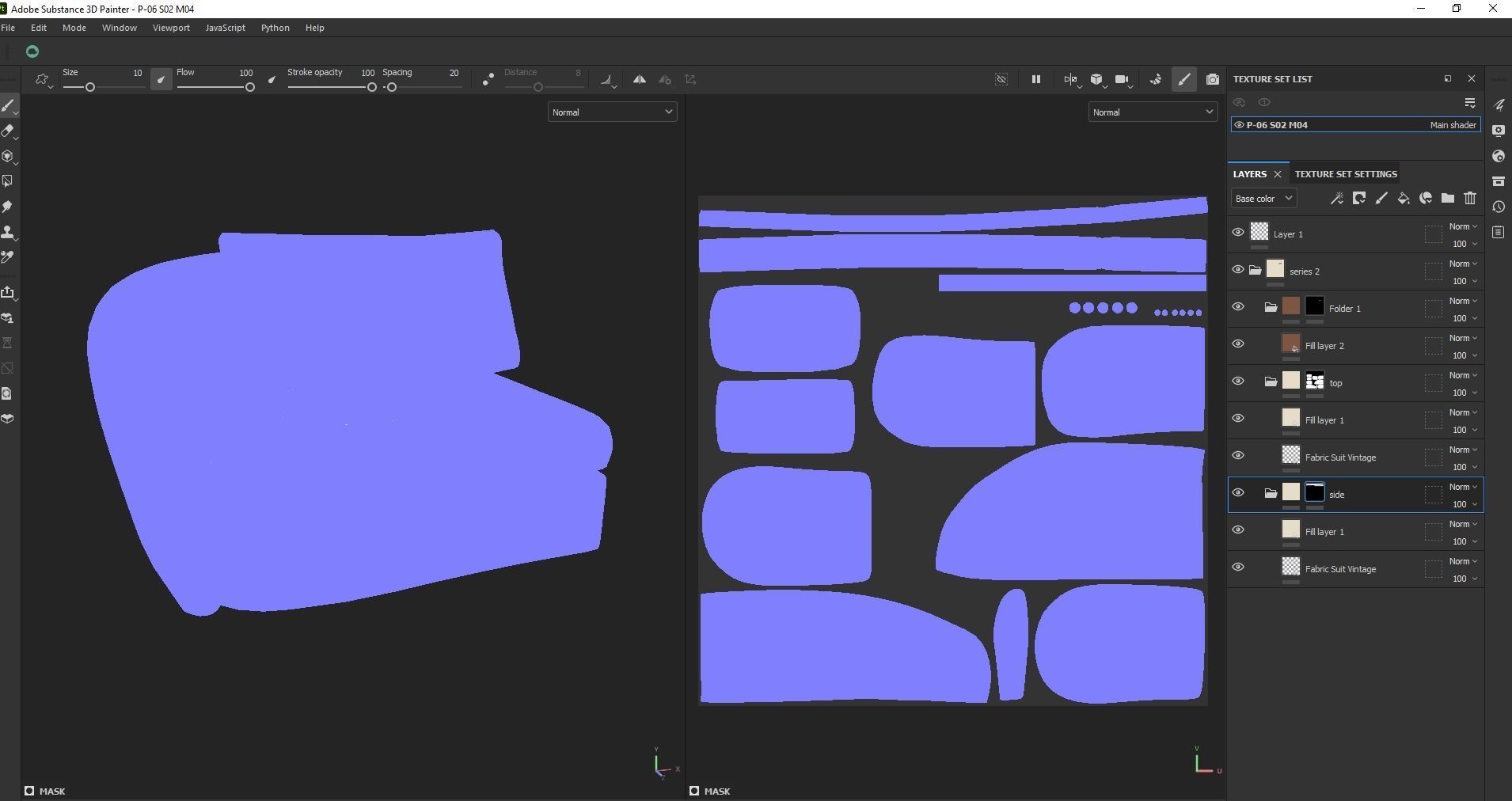Open the Edit menu

pos(39,28)
